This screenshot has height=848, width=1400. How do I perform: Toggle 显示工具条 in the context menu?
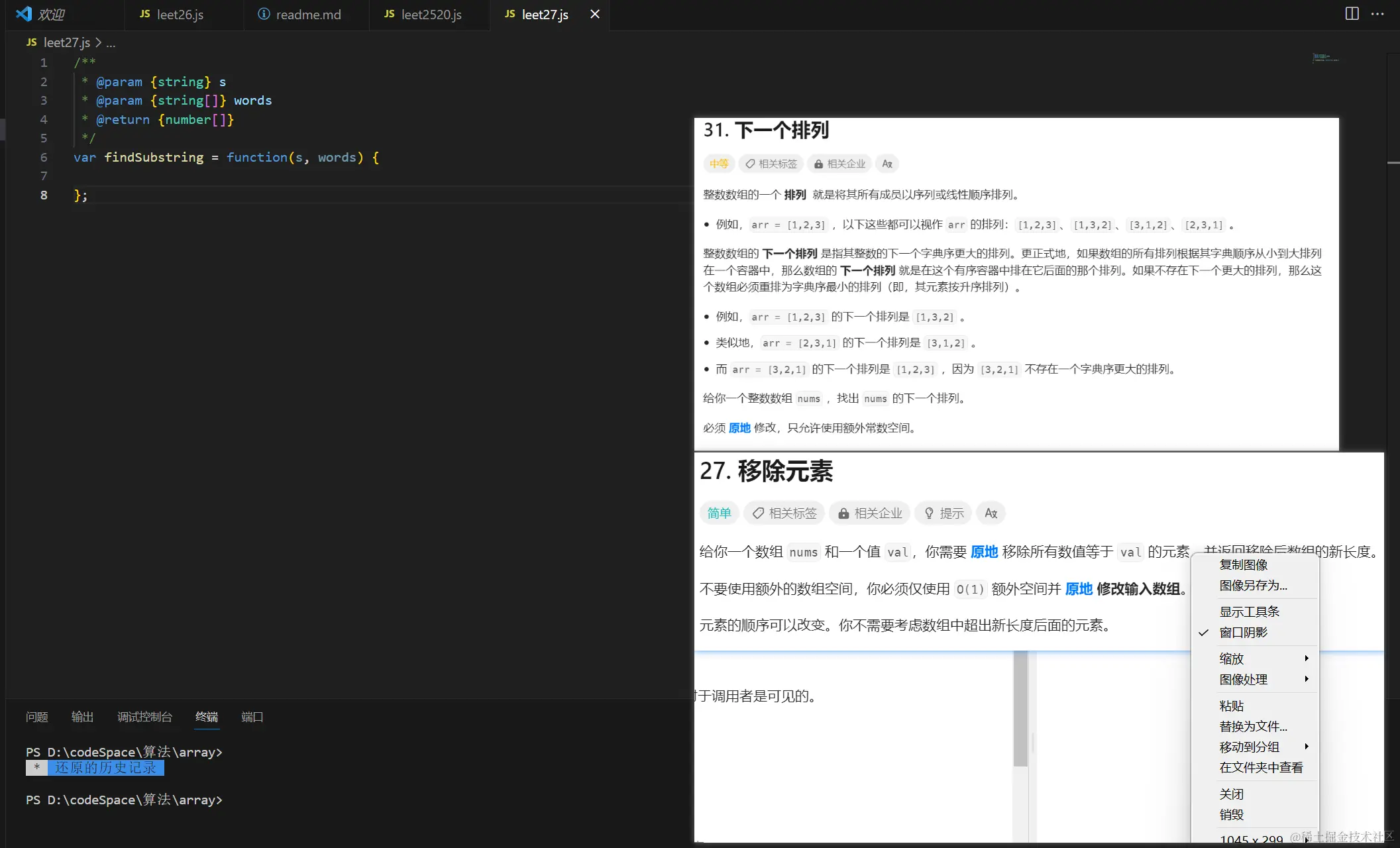(x=1249, y=611)
